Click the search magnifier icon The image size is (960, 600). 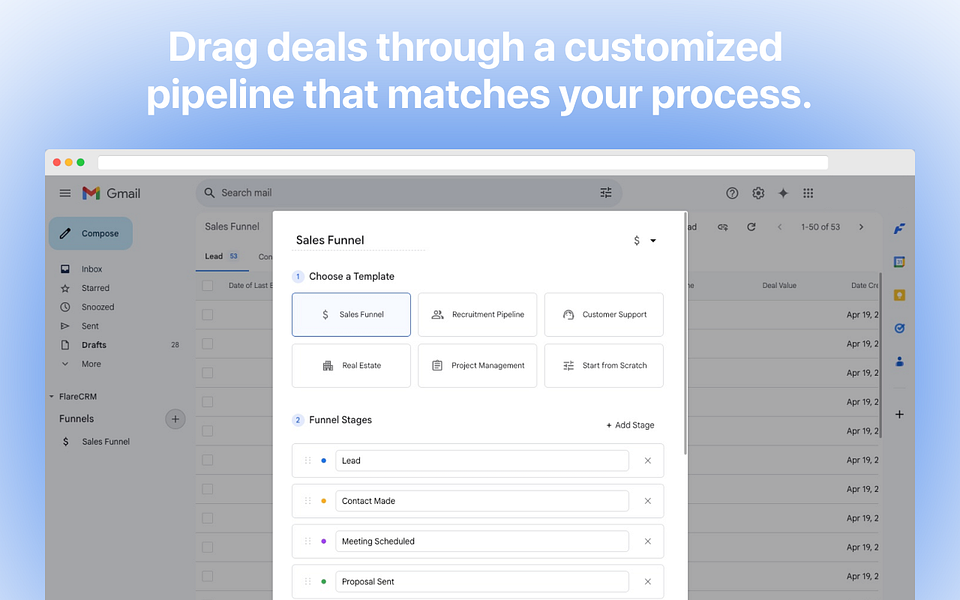pos(209,193)
